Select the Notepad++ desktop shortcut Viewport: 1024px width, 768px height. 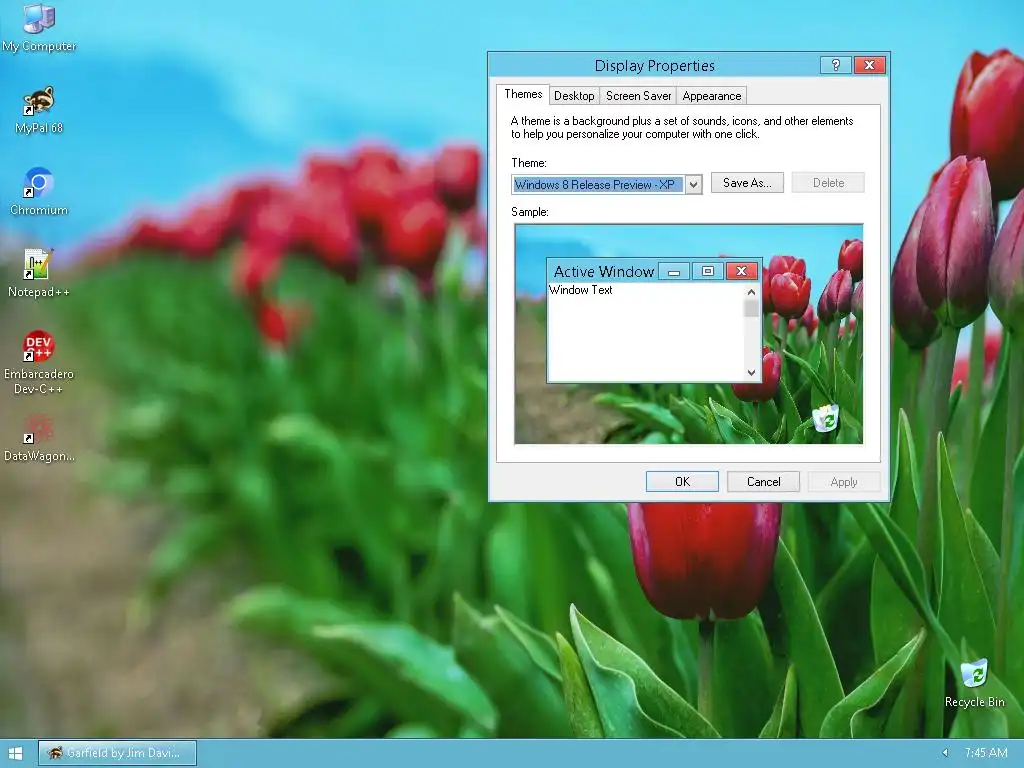[39, 274]
